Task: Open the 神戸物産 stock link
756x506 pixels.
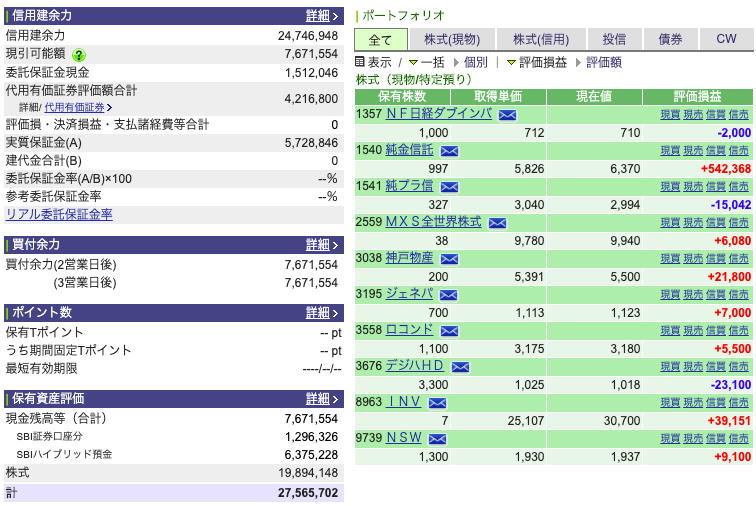Action: [x=409, y=258]
